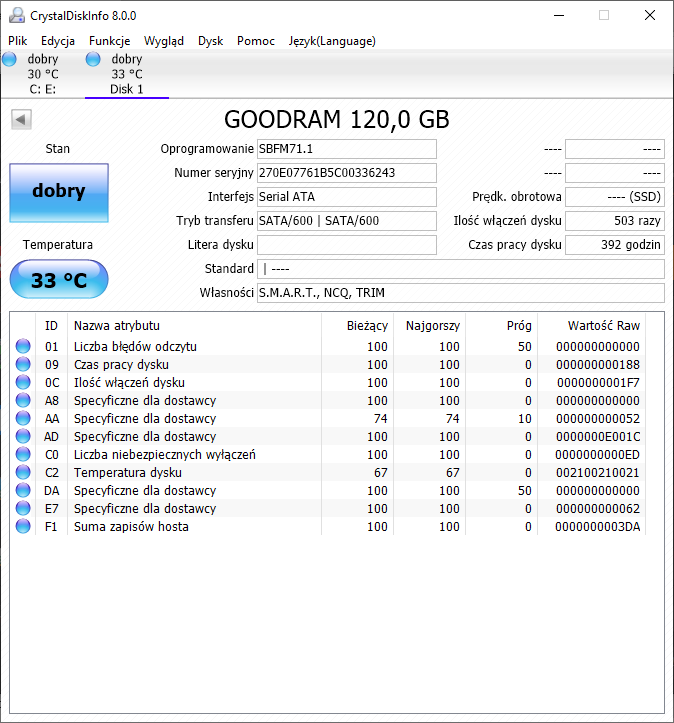Click the serial number field
The width and height of the screenshot is (674, 723).
pyautogui.click(x=347, y=173)
